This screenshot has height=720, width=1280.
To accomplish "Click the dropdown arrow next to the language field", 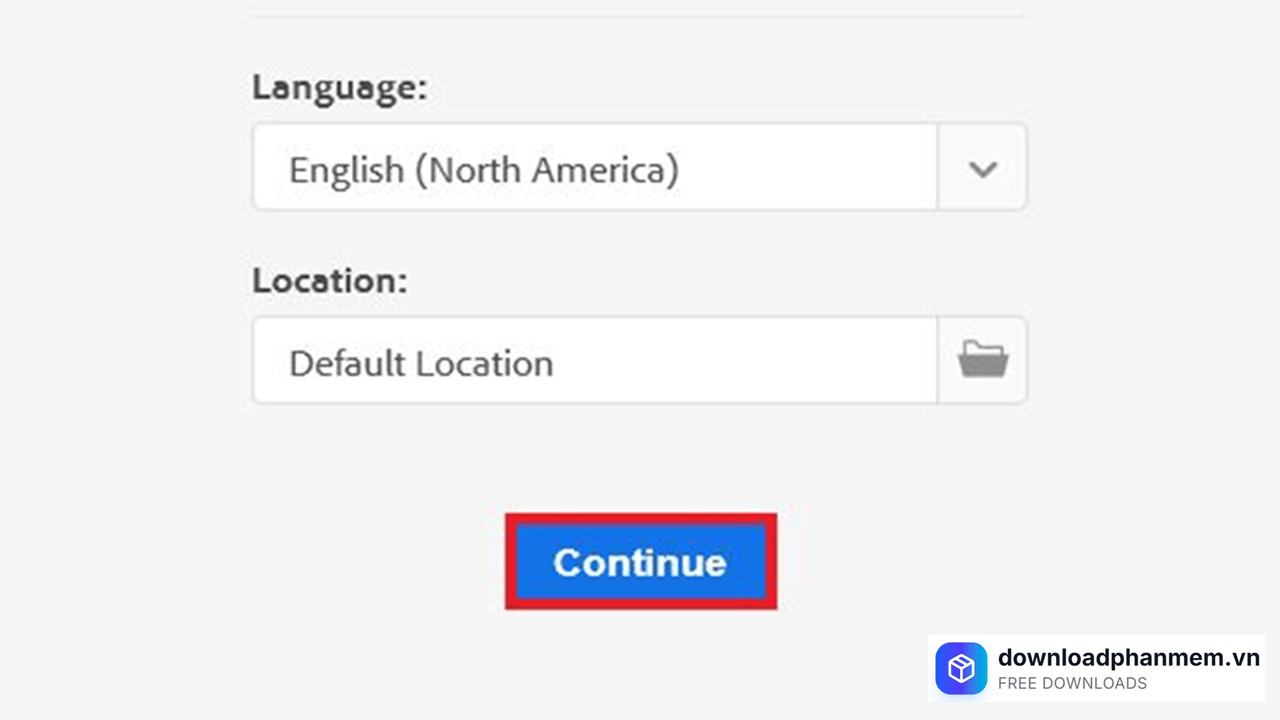I will click(981, 167).
